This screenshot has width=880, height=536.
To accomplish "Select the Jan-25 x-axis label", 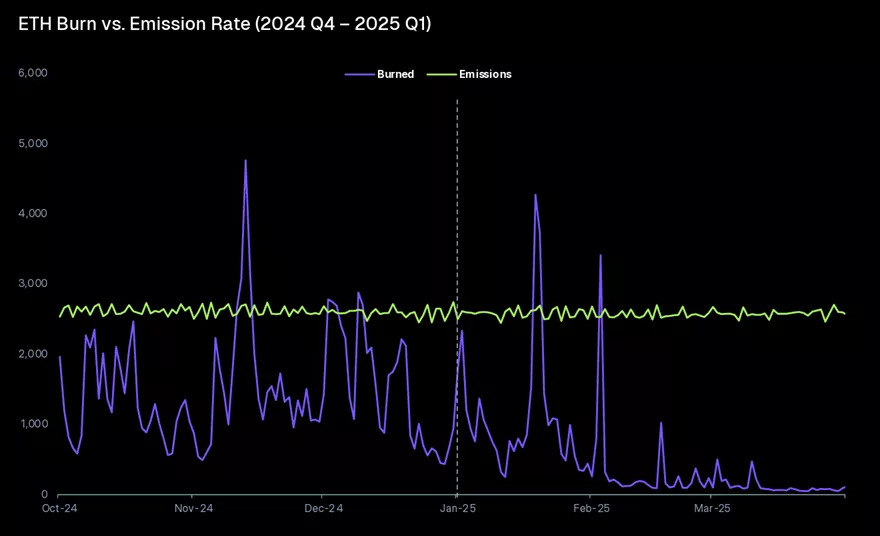I will [457, 508].
